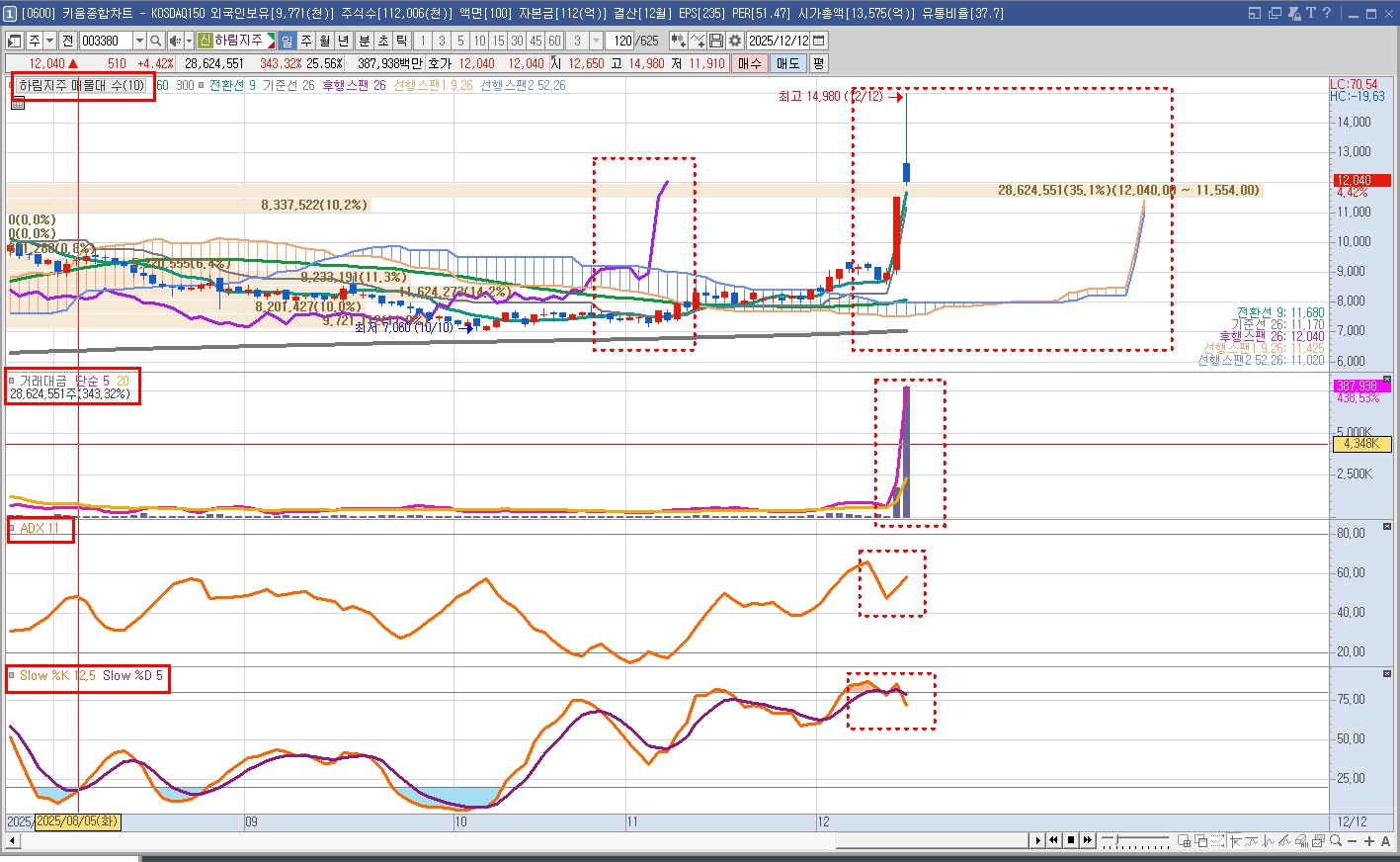Click the crosshair cursor icon in bottom toolbar
This screenshot has height=862, width=1400.
coord(1235,841)
